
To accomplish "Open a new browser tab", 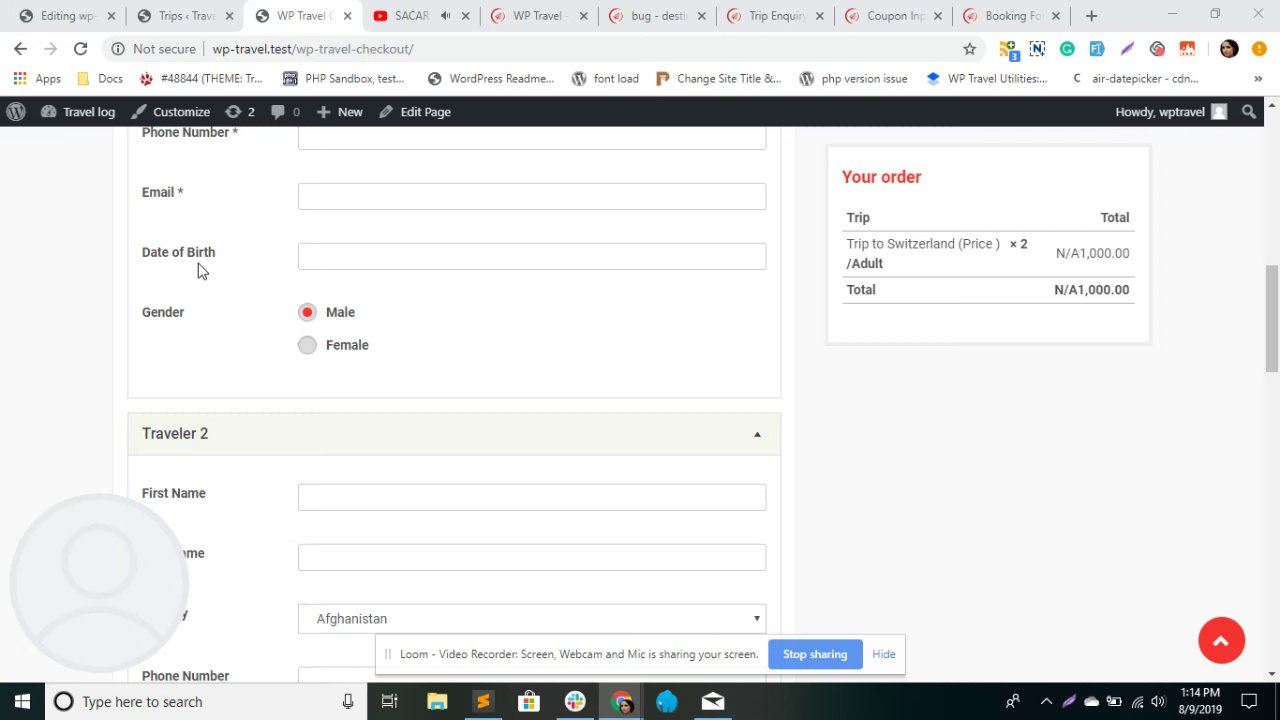I will click(x=1091, y=16).
